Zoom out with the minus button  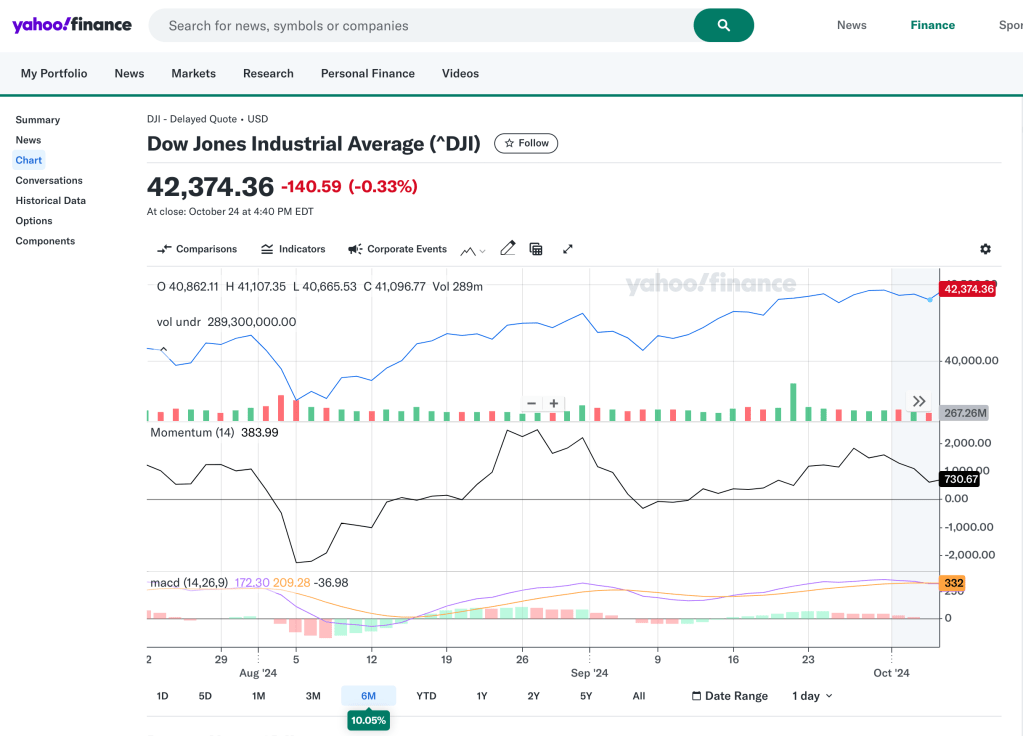coord(532,403)
